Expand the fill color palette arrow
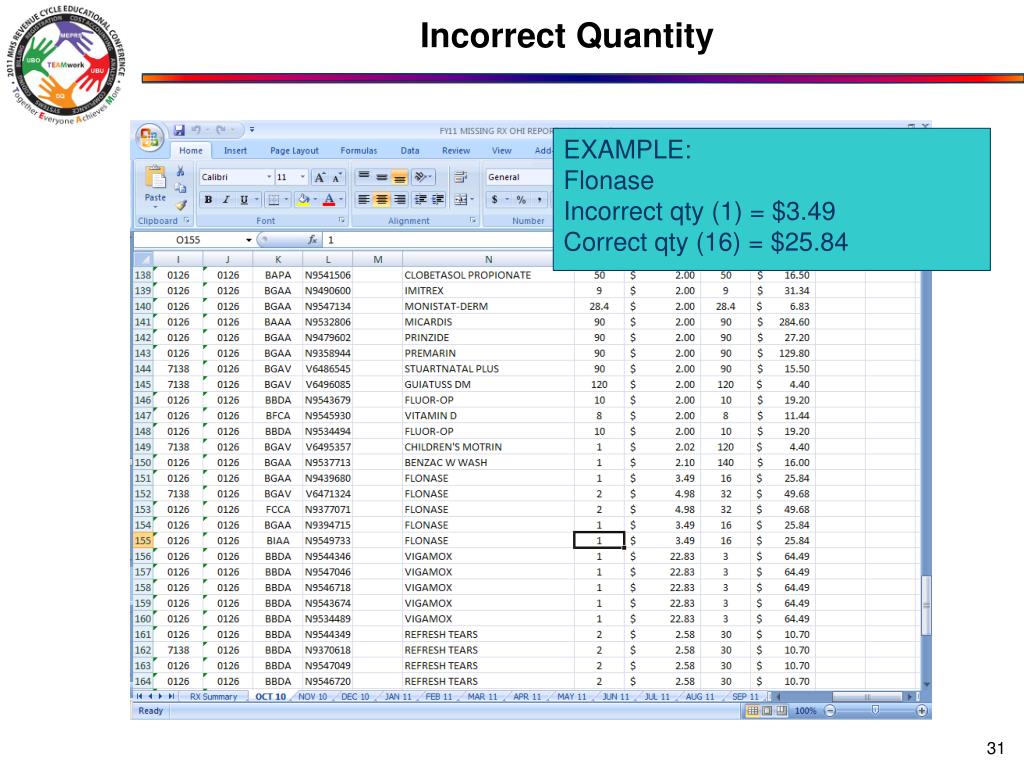The width and height of the screenshot is (1024, 768). pos(315,200)
